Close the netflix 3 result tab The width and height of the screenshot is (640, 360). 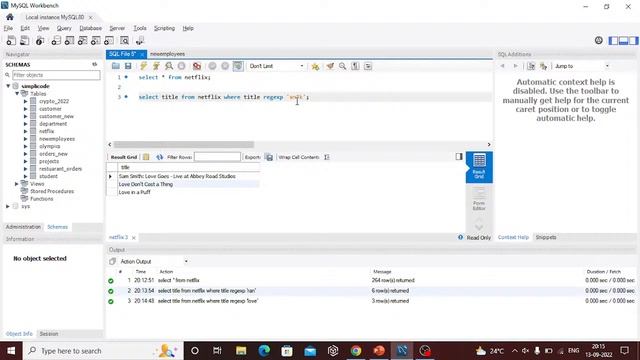(x=133, y=238)
